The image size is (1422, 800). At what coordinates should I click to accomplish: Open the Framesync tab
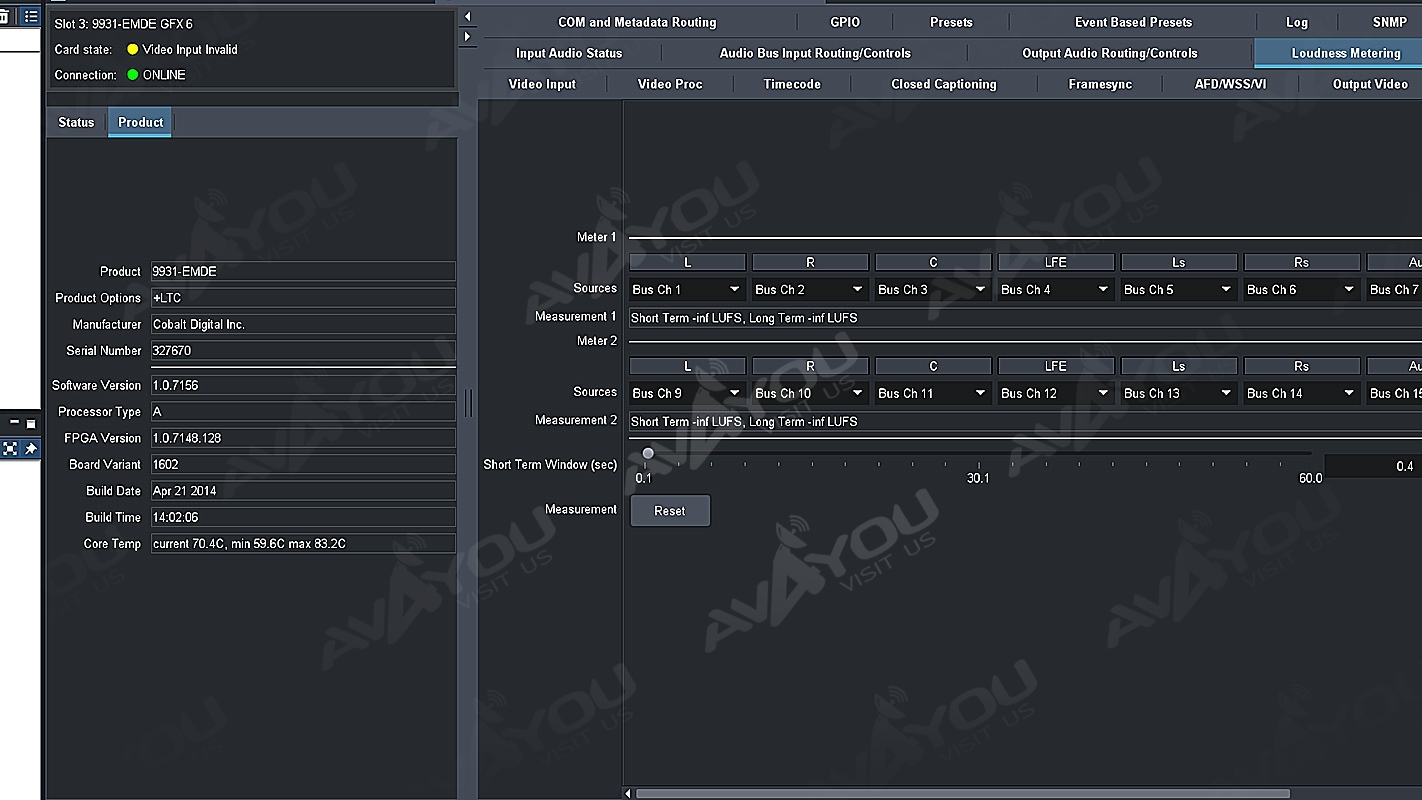pos(1100,84)
